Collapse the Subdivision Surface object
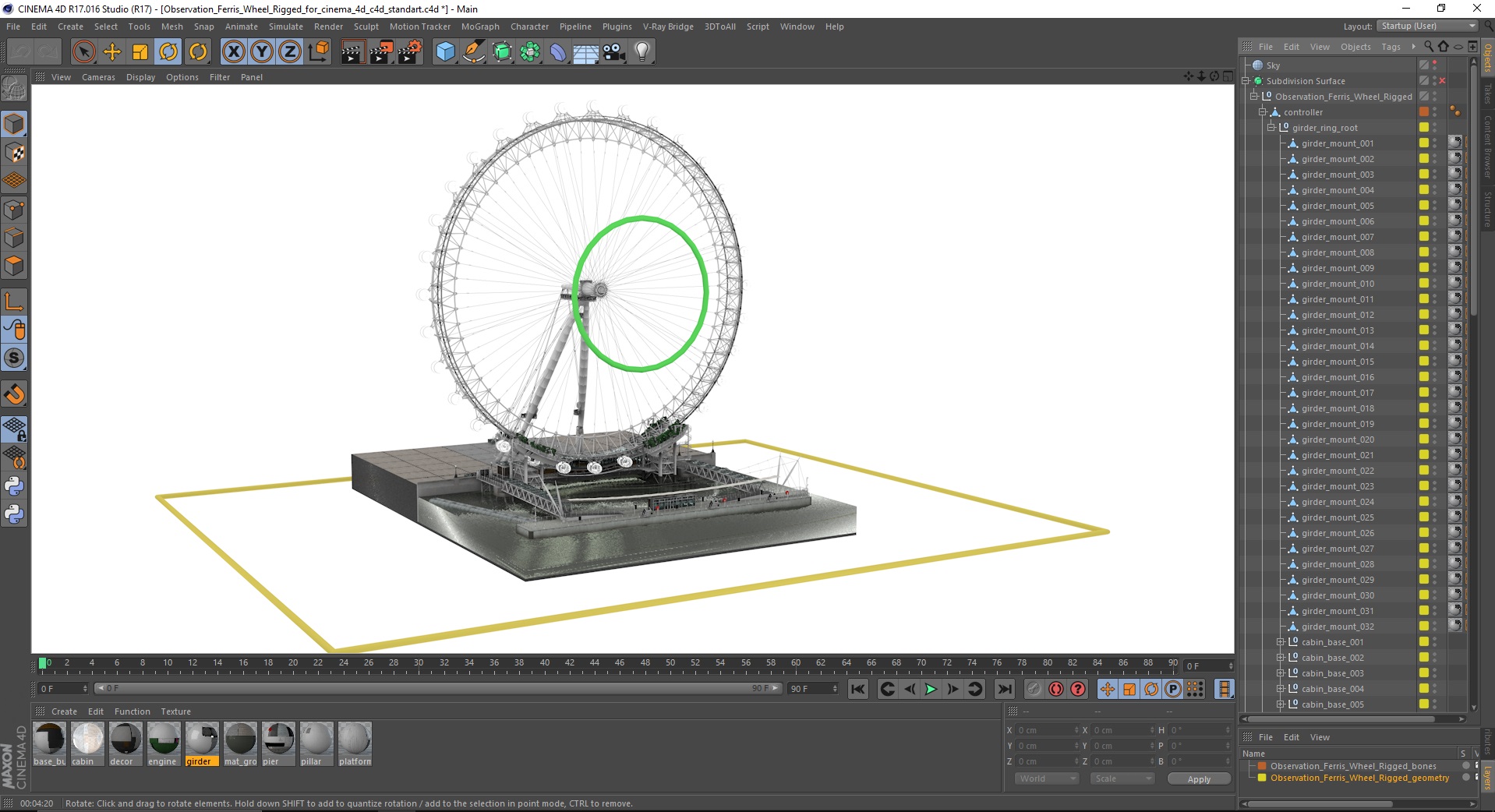Screen dimensions: 1495x812 1246,81
